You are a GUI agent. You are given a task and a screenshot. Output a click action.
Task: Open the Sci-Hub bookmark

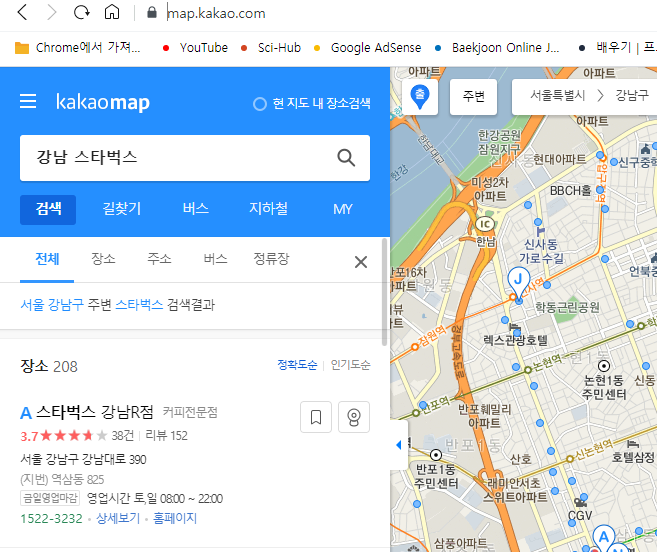click(x=271, y=48)
